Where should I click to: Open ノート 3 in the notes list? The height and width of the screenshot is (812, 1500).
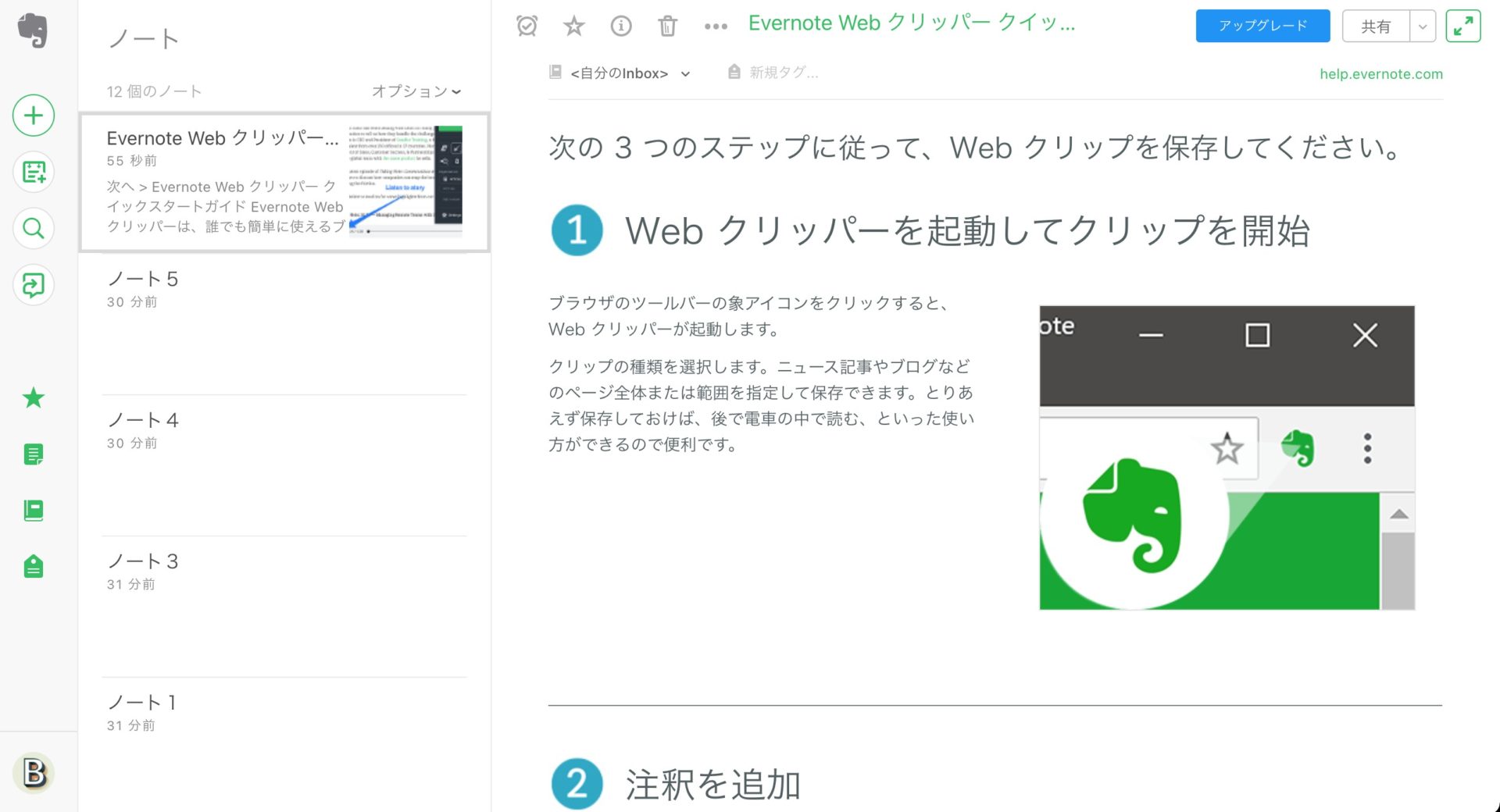pyautogui.click(x=285, y=607)
